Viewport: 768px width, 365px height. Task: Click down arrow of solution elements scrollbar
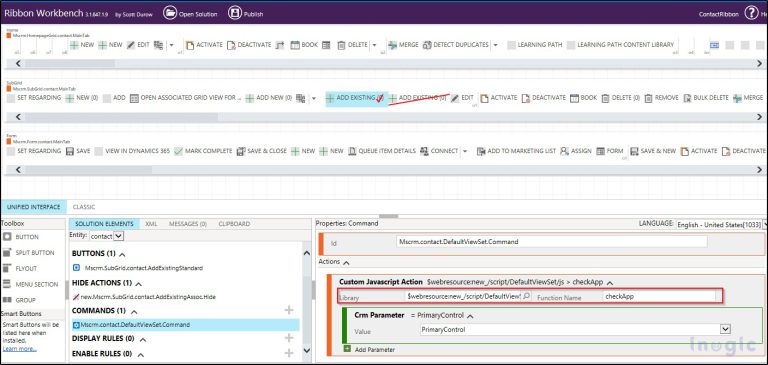coord(307,350)
